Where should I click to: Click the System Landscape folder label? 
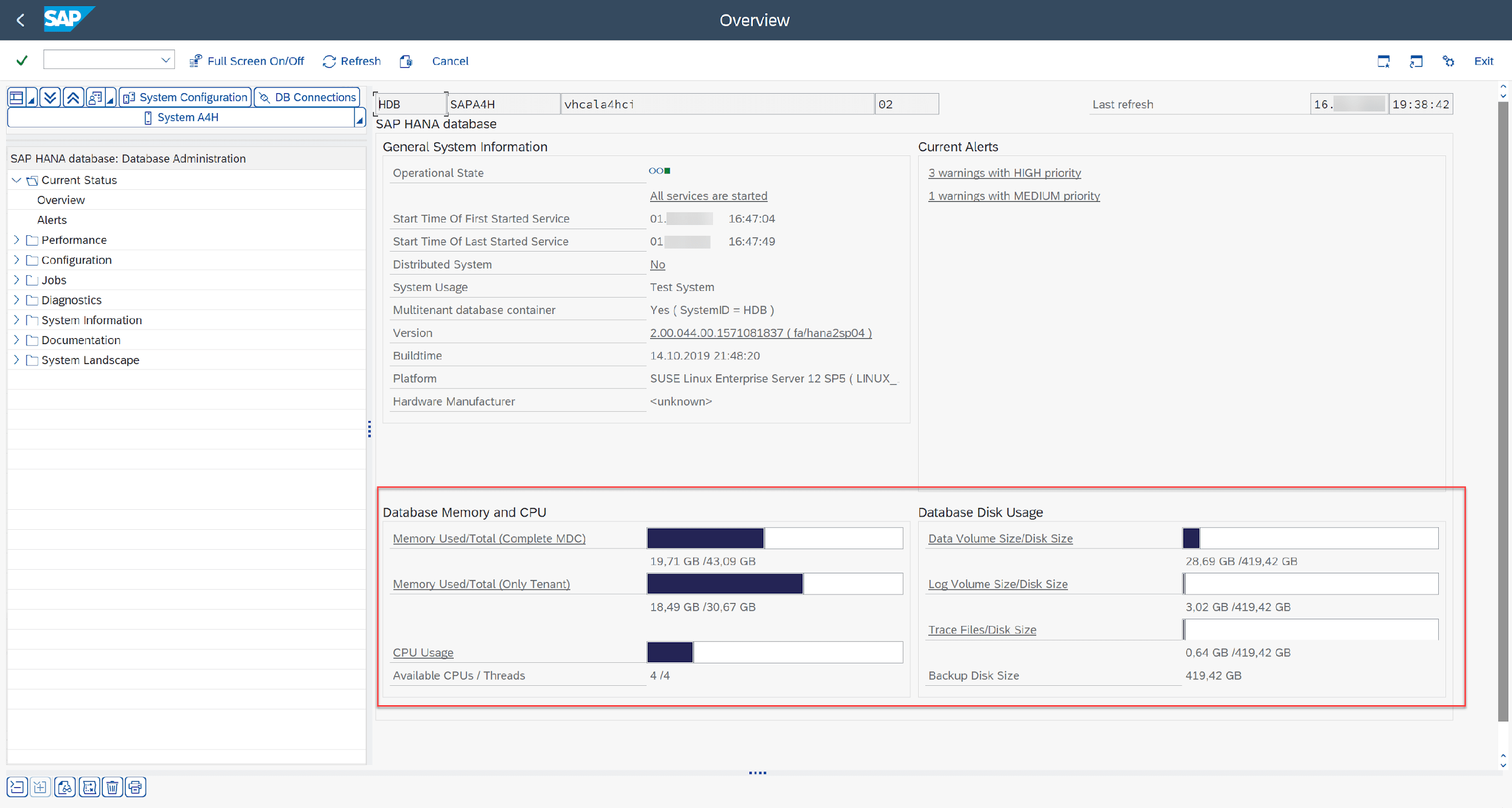pos(90,360)
